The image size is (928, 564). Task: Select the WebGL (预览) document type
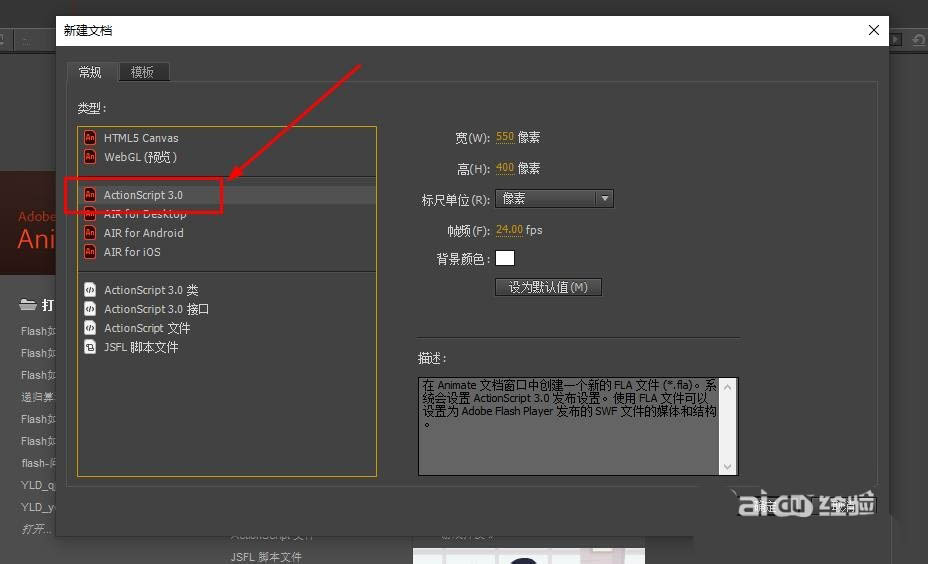coord(227,157)
